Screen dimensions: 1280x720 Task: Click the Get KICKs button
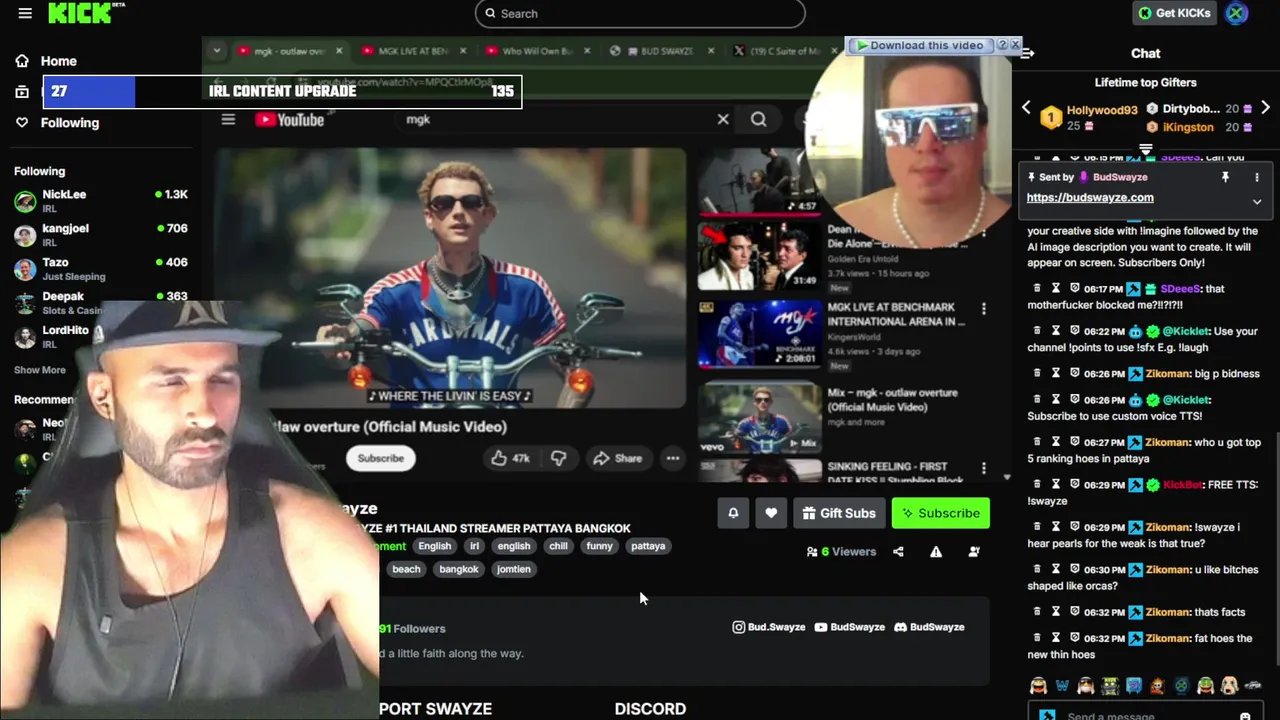(1175, 13)
